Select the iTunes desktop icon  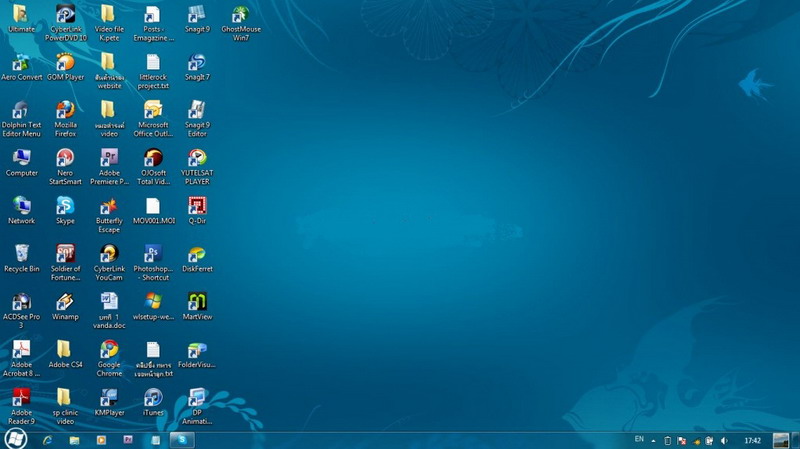pyautogui.click(x=153, y=402)
